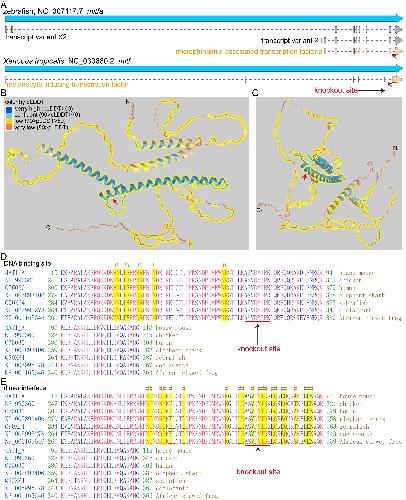Viewport: 406px width, 500px height.
Task: Click the 'transcript variant X2' label
Action: pyautogui.click(x=36, y=37)
